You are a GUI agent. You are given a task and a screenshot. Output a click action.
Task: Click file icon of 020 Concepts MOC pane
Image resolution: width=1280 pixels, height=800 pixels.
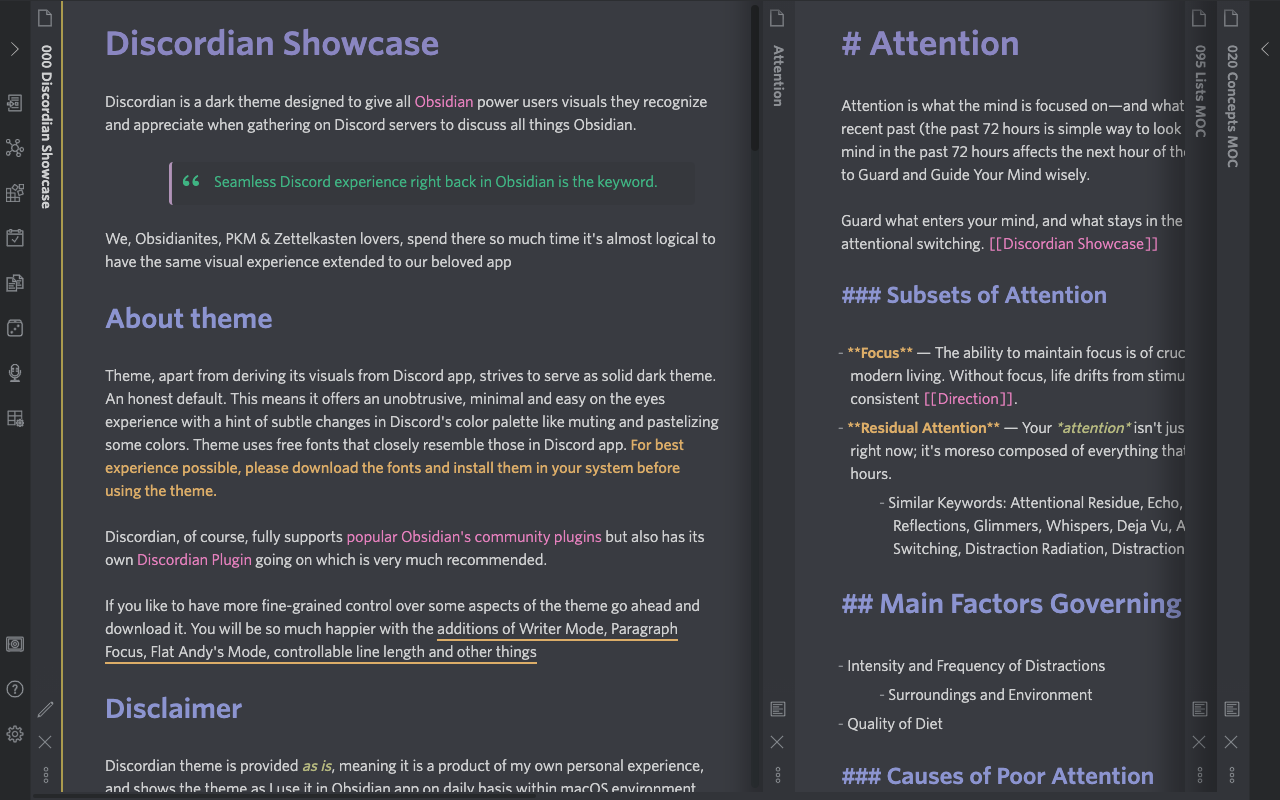point(1232,18)
